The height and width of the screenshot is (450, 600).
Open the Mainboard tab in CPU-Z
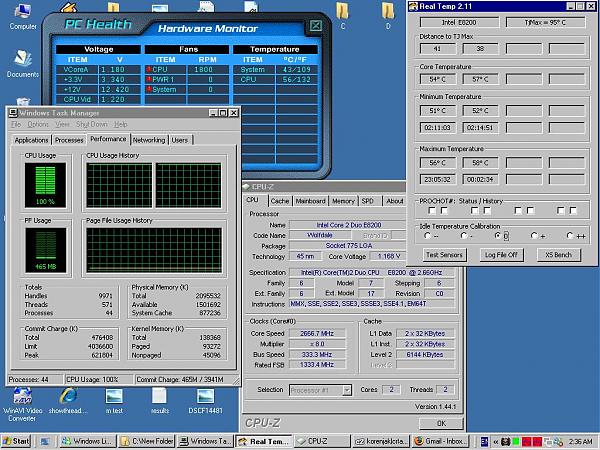(310, 201)
